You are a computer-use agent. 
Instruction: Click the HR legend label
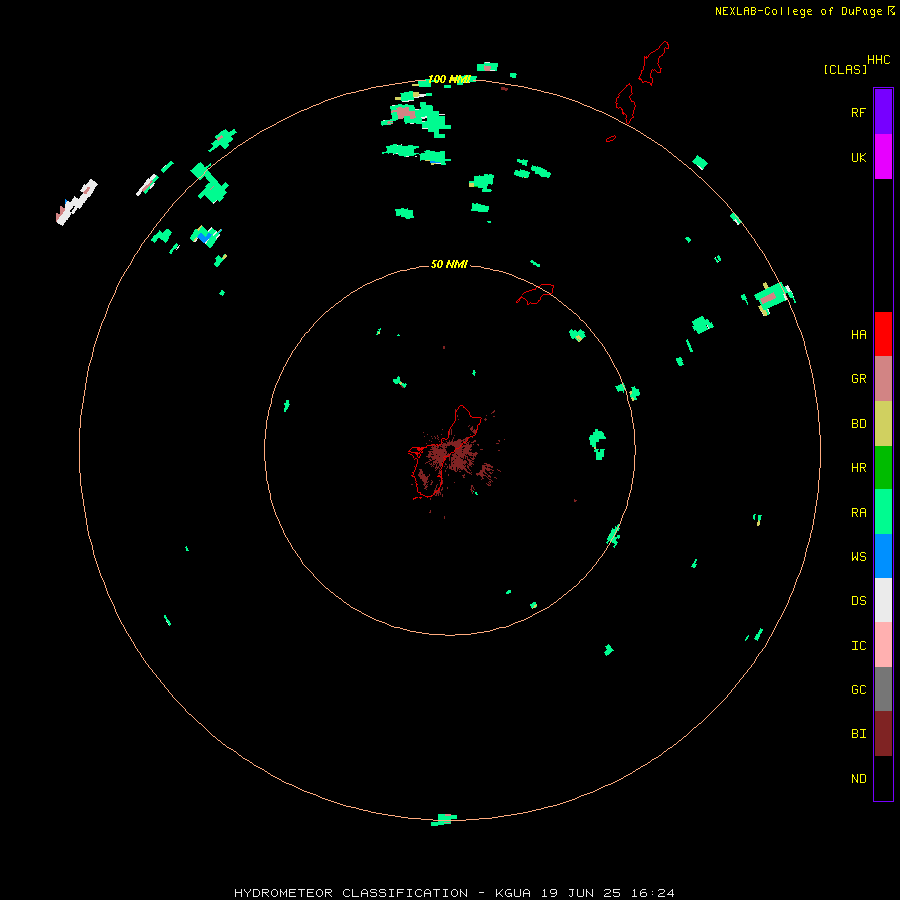click(858, 468)
